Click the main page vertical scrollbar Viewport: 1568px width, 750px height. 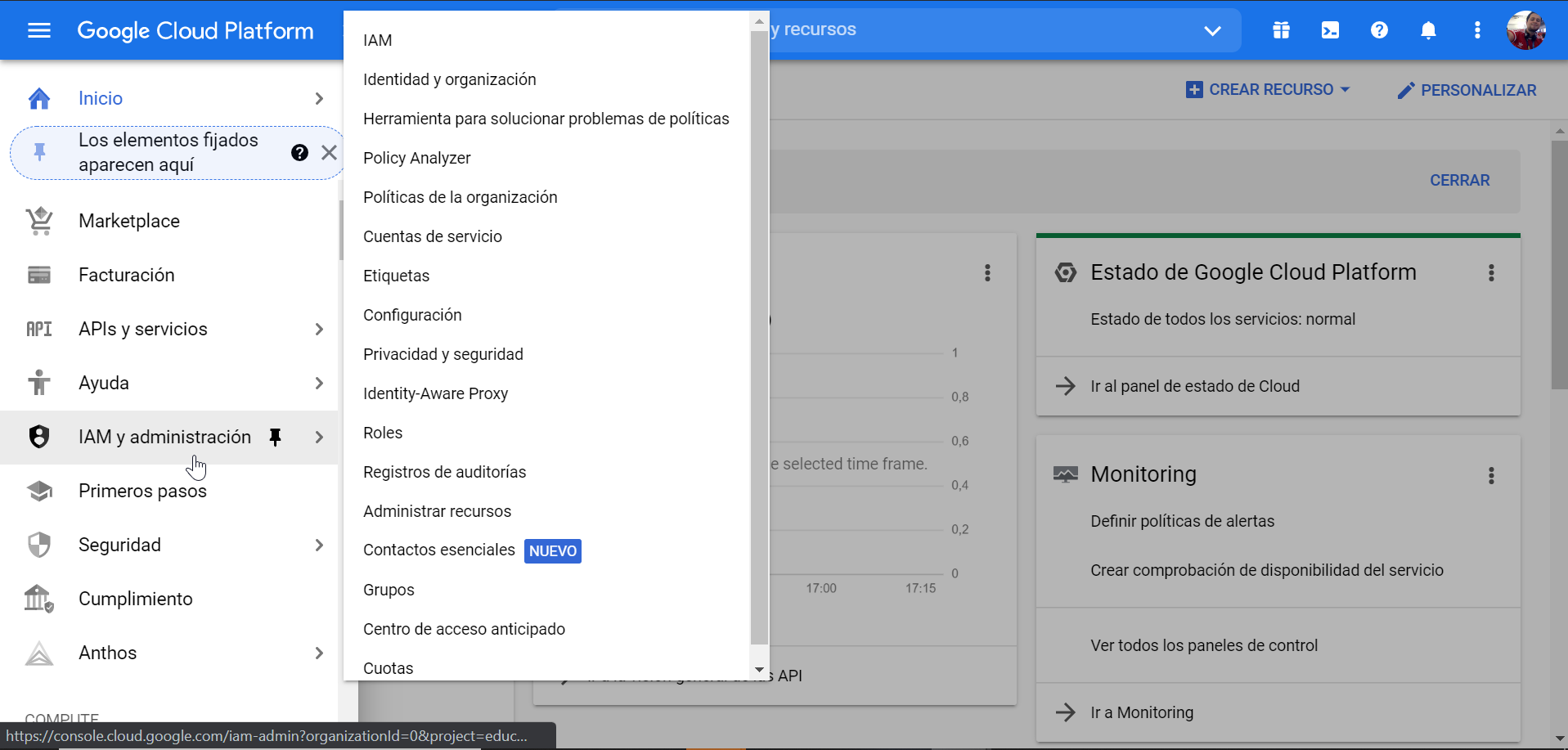click(x=1559, y=263)
